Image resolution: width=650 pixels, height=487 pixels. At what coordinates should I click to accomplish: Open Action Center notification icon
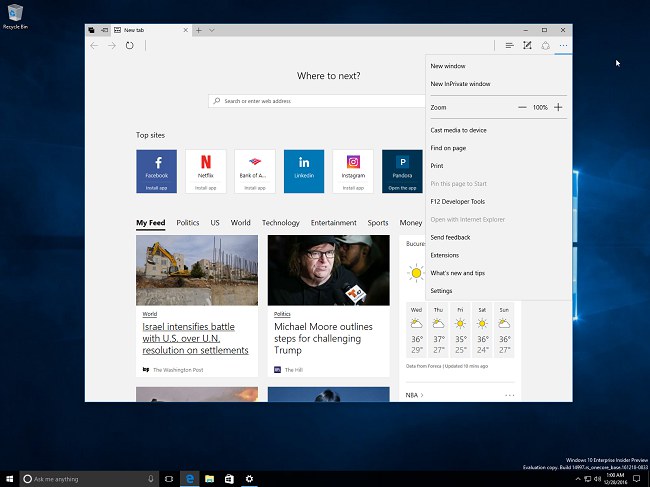pyautogui.click(x=637, y=479)
